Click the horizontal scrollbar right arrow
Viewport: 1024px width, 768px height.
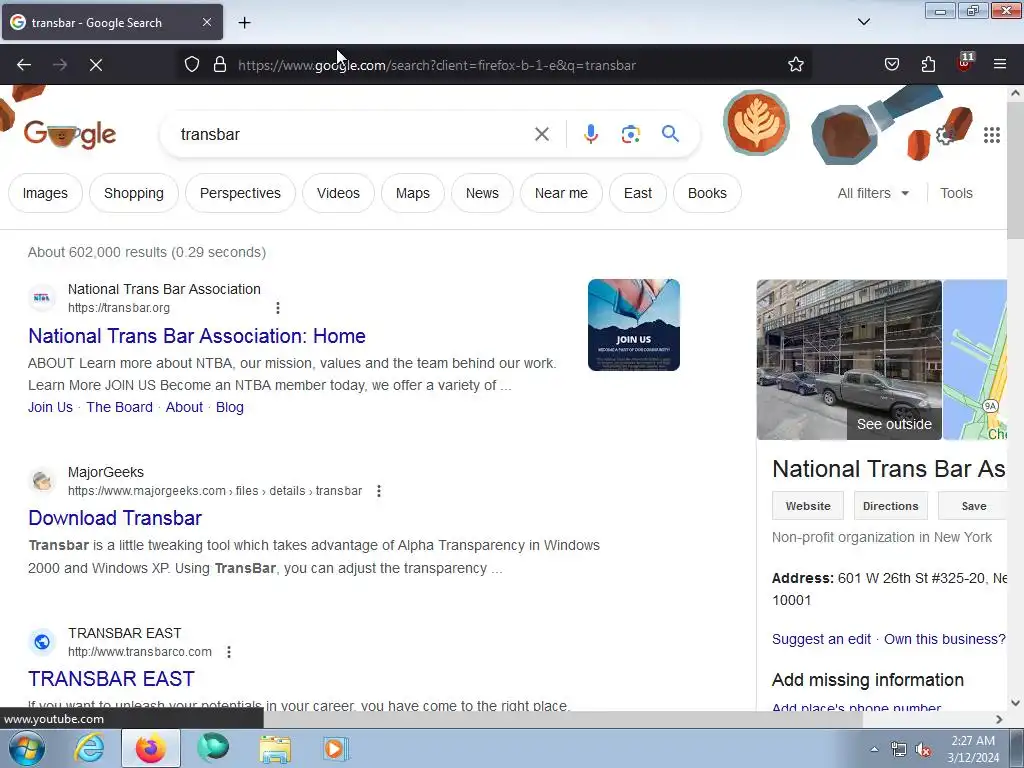999,719
